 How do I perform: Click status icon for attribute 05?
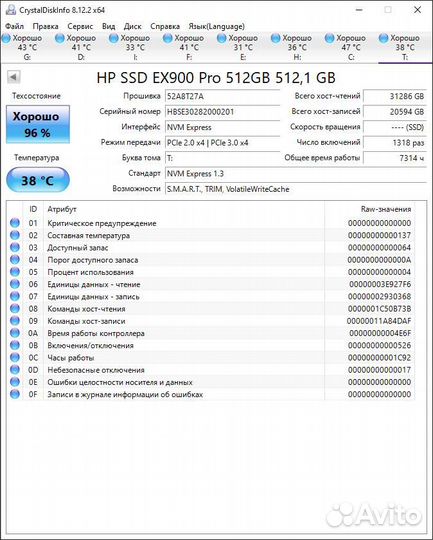(x=15, y=272)
